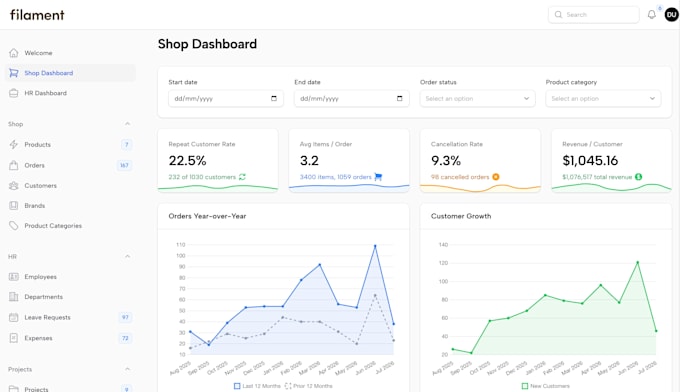Click the Orders Year-over-Year chart title
Viewport: 680px width, 392px height.
[207, 216]
